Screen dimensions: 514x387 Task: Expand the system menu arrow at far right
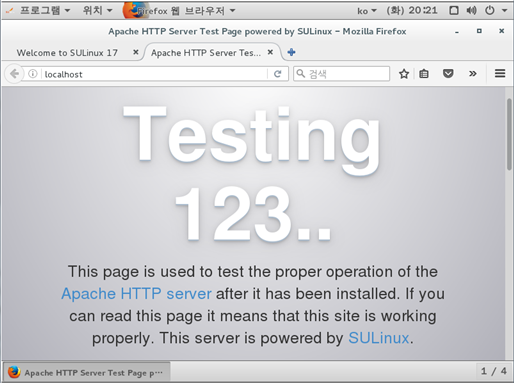click(505, 11)
